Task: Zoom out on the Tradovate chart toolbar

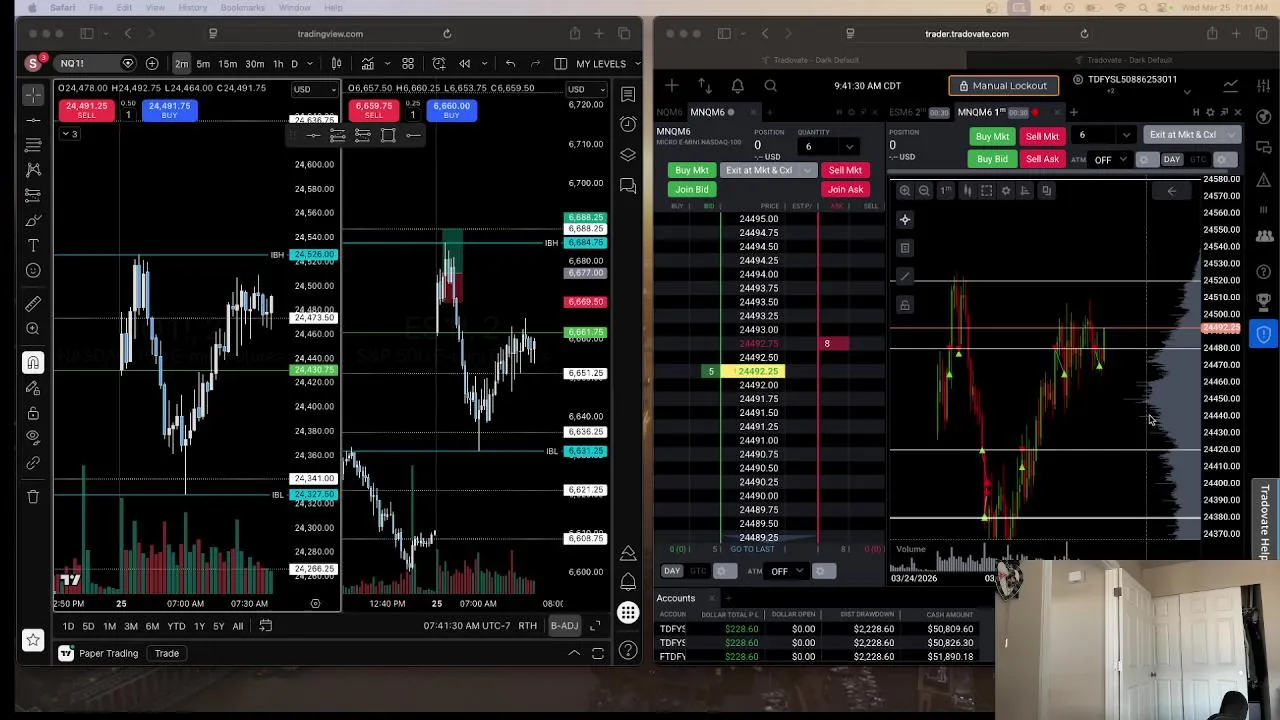Action: [924, 190]
